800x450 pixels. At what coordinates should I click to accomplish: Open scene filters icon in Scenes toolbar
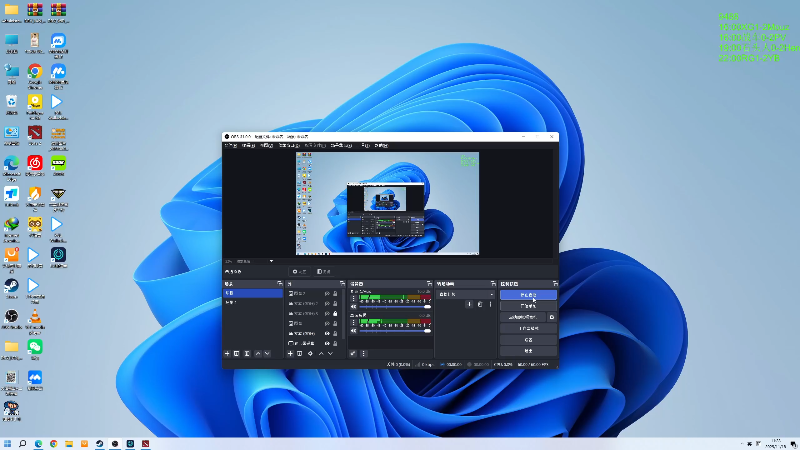(247, 354)
